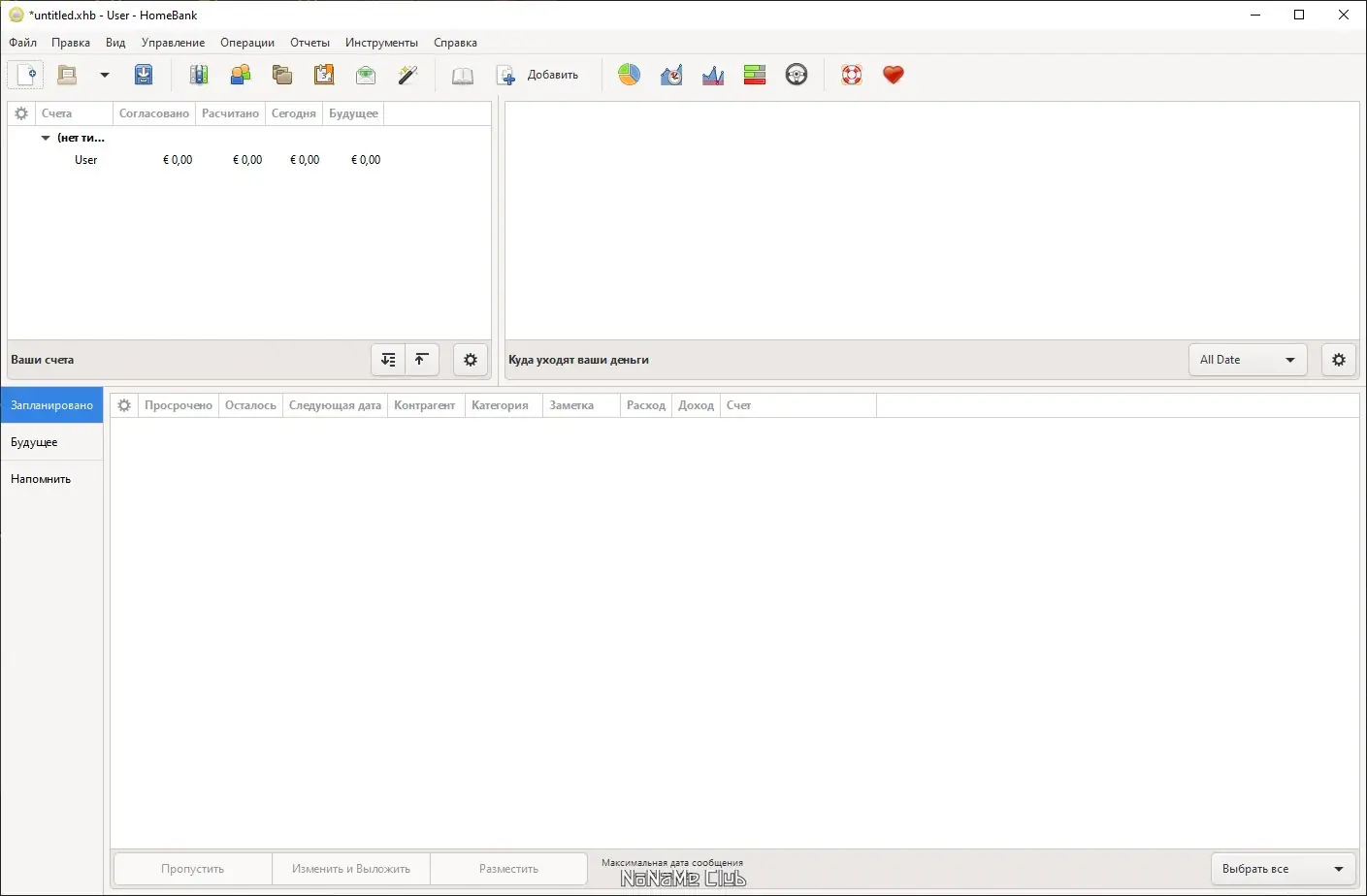This screenshot has height=896, width=1367.
Task: Open the Выбрать все dropdown
Action: tap(1284, 869)
